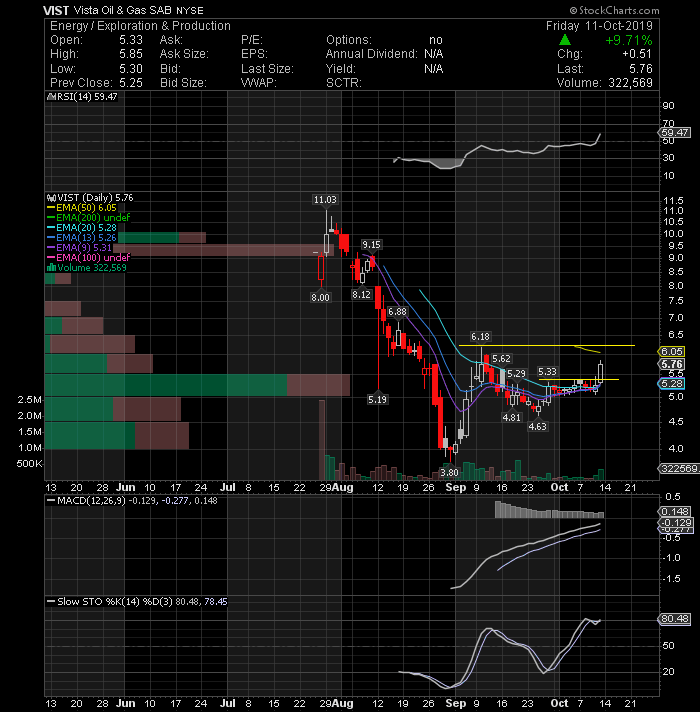Click the High value 5.85
This screenshot has width=700, height=712.
[x=131, y=54]
